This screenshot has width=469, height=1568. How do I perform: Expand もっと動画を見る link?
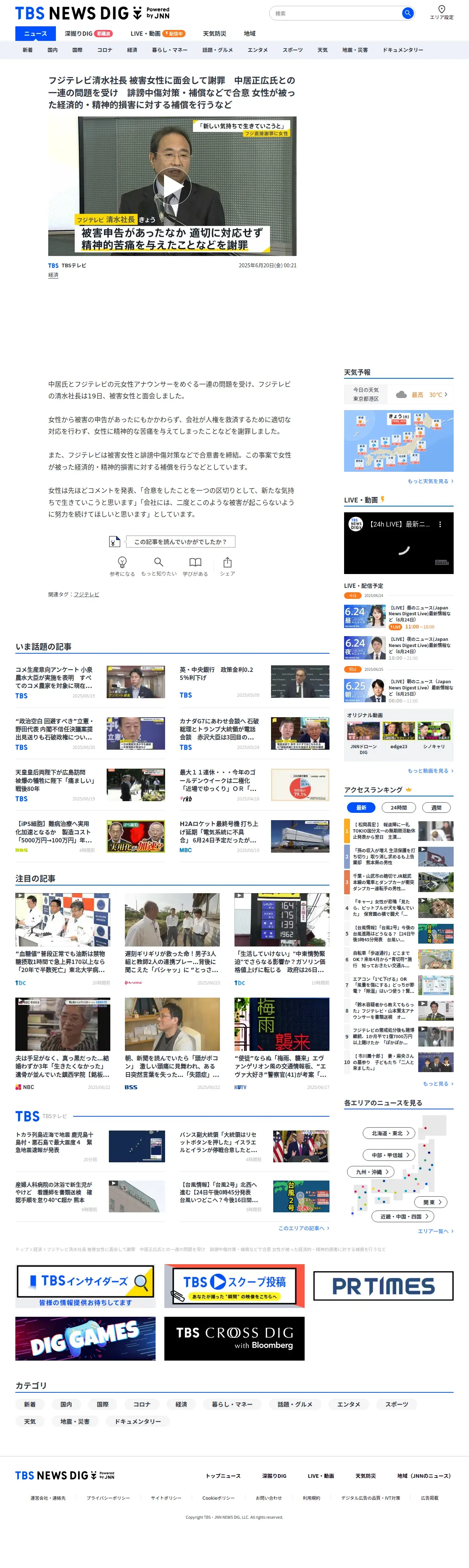click(430, 770)
